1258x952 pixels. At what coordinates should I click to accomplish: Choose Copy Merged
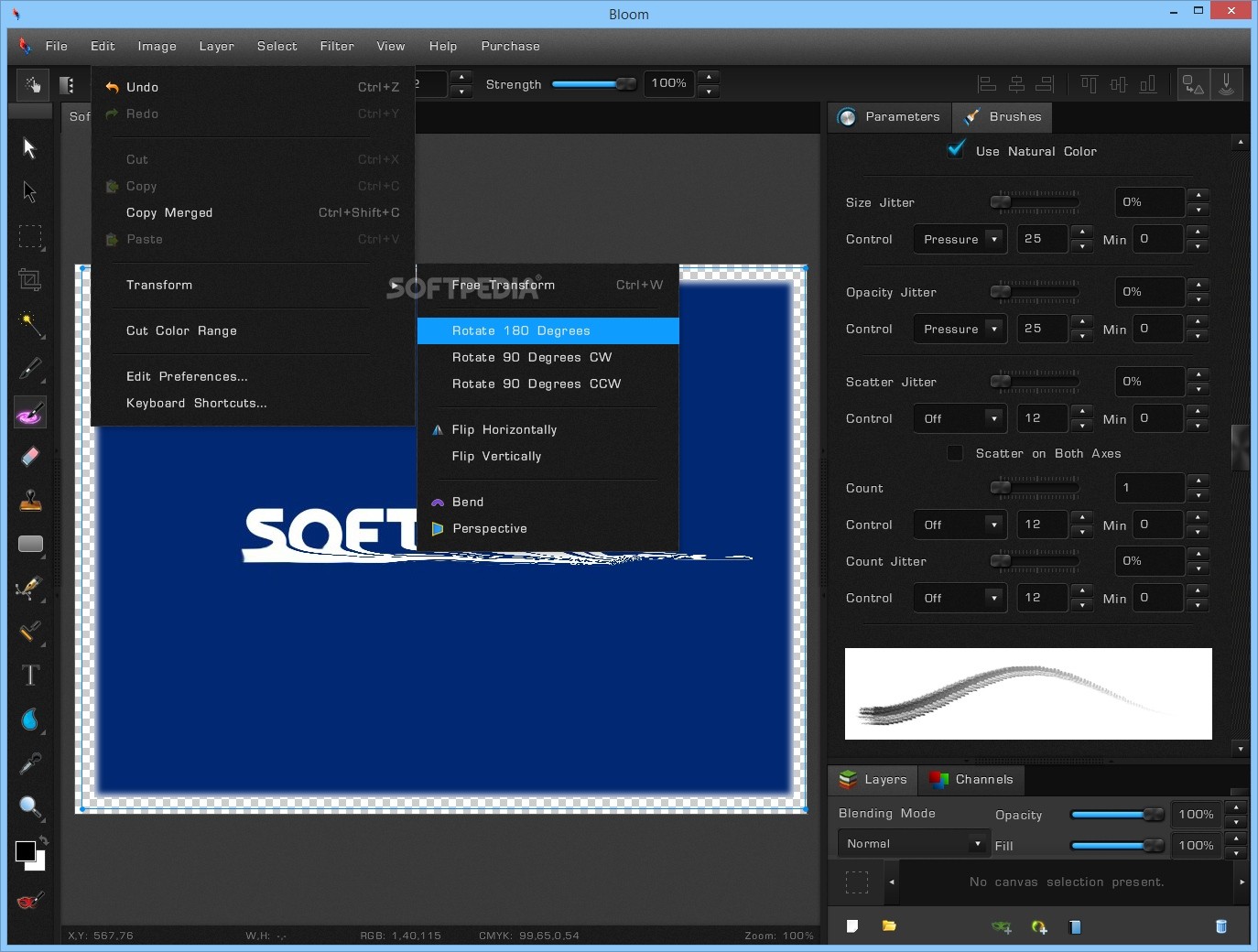(253, 212)
